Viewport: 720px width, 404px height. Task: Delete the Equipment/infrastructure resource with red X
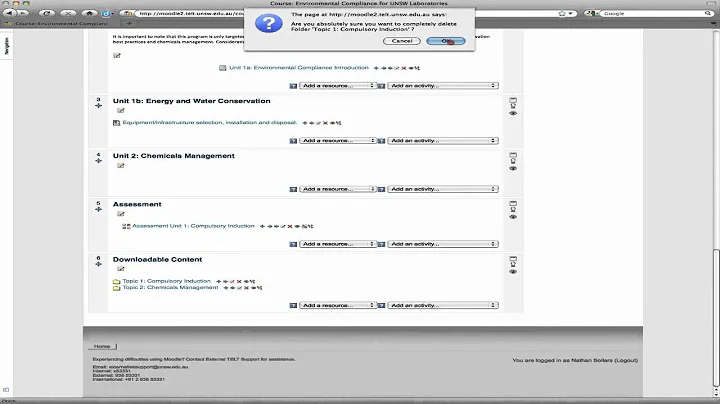point(325,123)
